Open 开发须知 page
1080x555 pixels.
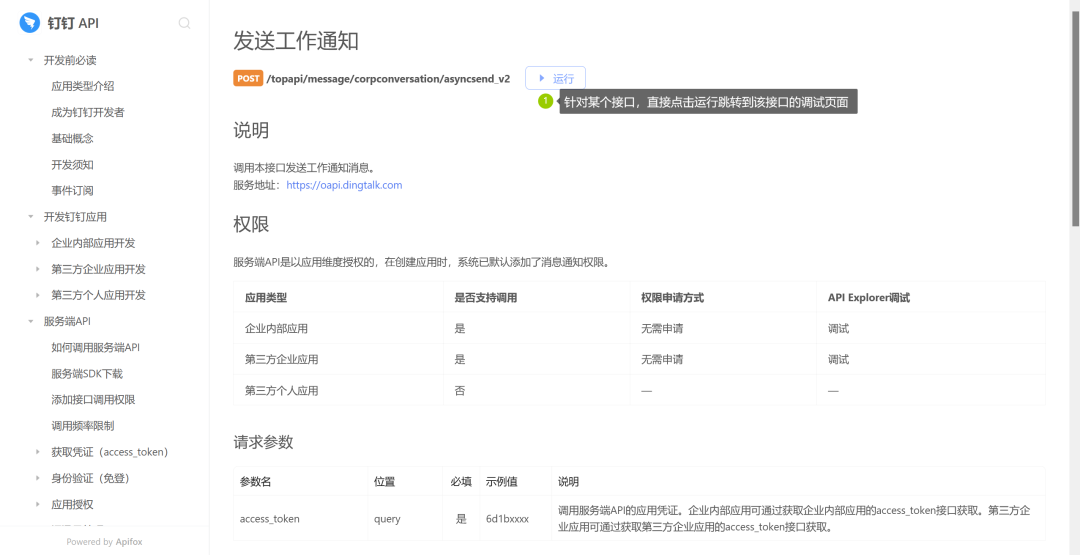click(72, 165)
